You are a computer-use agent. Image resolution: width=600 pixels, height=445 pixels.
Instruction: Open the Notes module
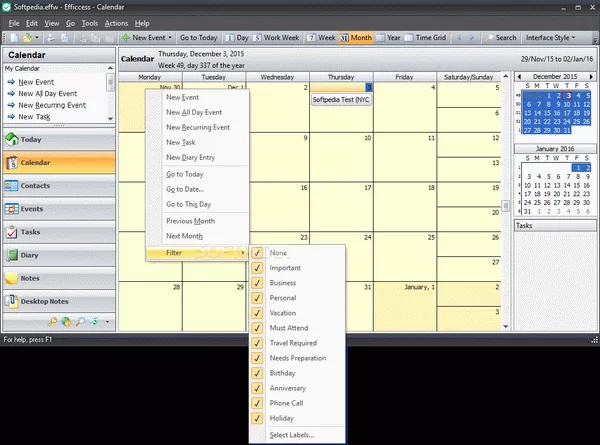click(x=30, y=278)
